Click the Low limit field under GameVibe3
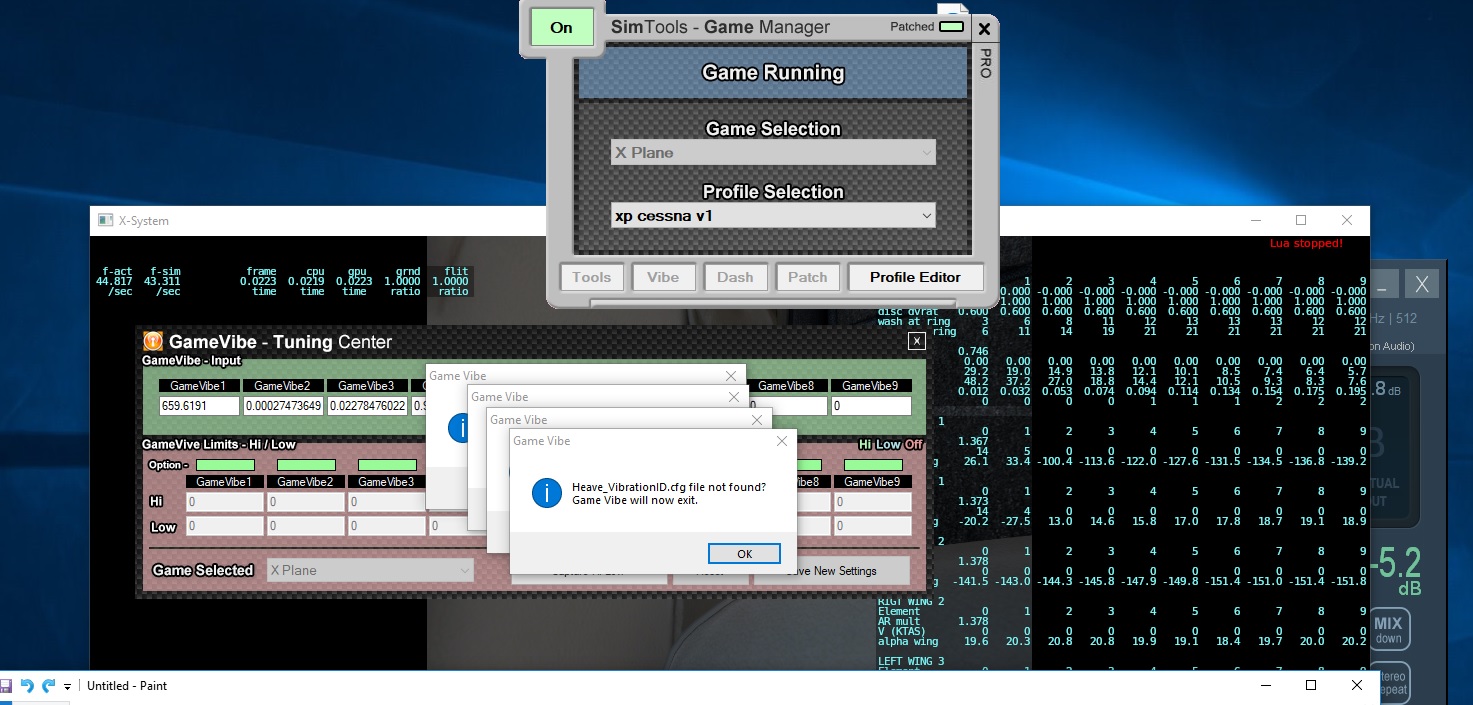1473x705 pixels. tap(387, 526)
